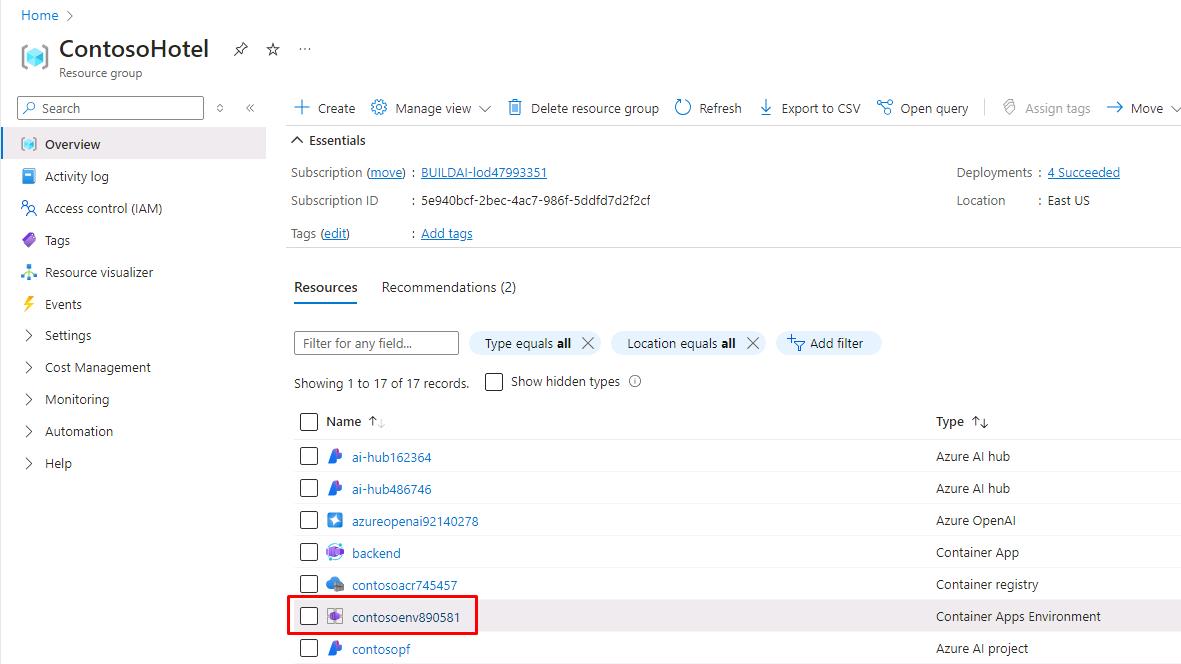This screenshot has width=1181, height=664.
Task: Remove the Type equals all filter
Action: click(588, 343)
